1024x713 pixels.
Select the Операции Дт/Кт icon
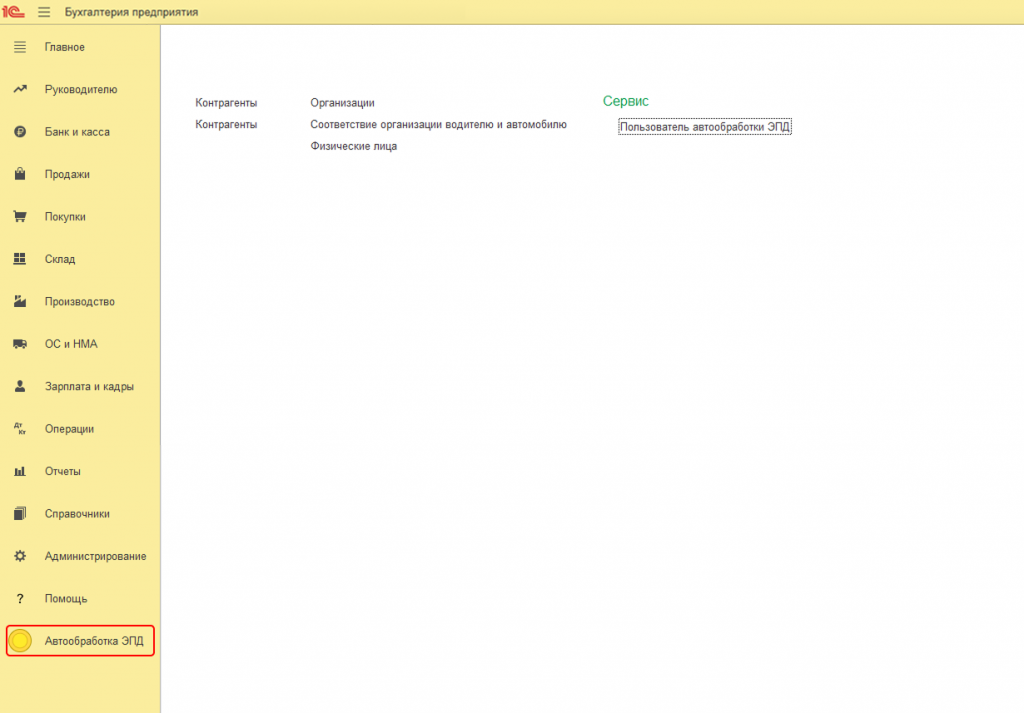[20, 429]
